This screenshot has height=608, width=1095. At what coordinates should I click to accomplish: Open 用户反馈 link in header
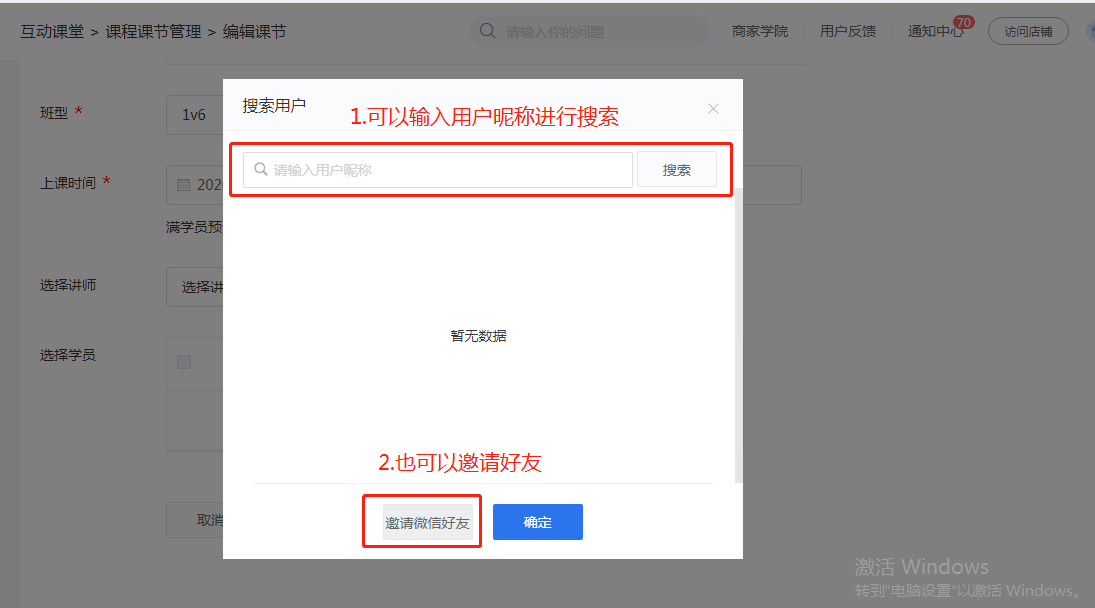tap(848, 31)
